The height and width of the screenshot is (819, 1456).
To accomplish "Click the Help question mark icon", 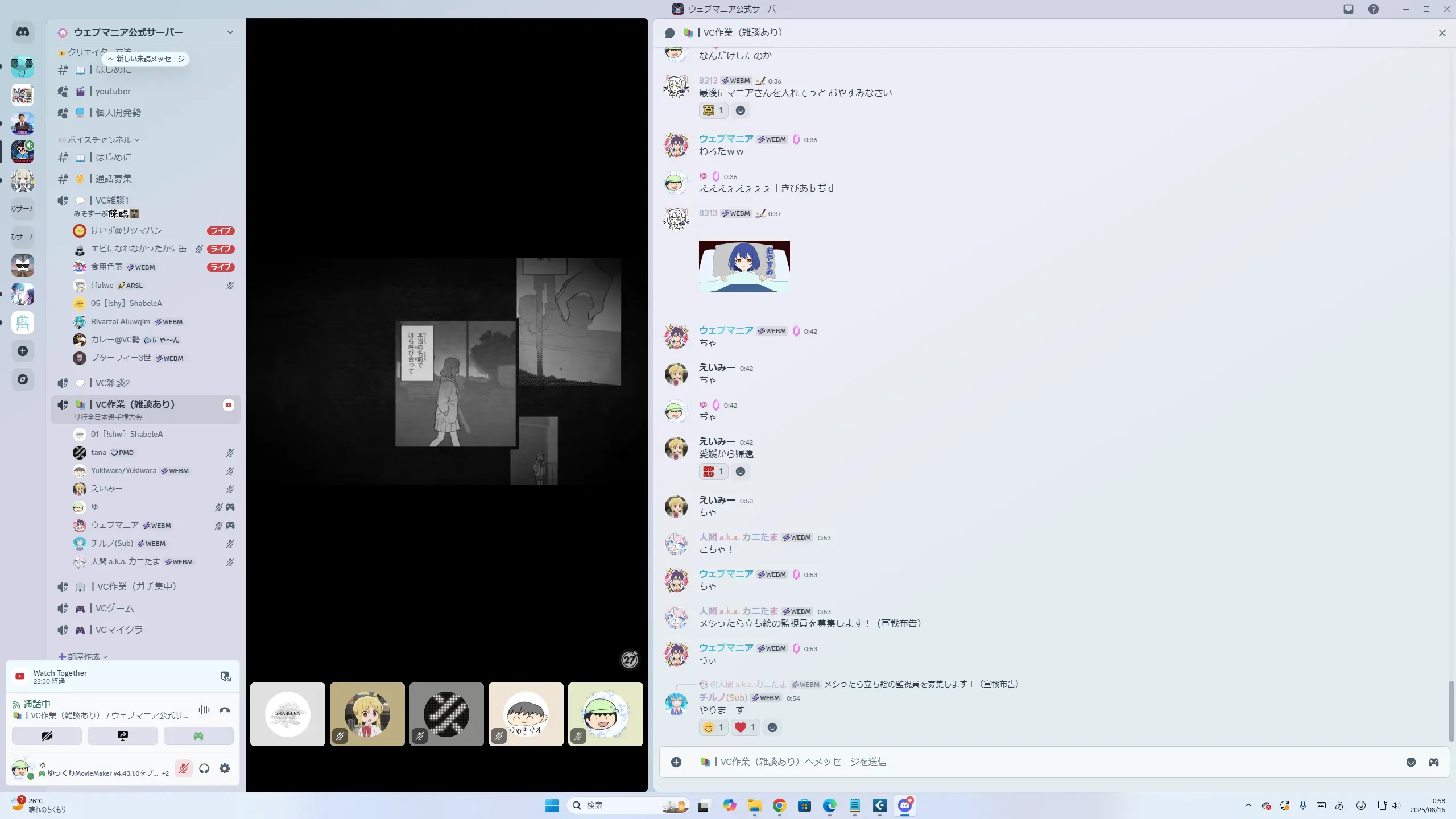I will (1374, 9).
